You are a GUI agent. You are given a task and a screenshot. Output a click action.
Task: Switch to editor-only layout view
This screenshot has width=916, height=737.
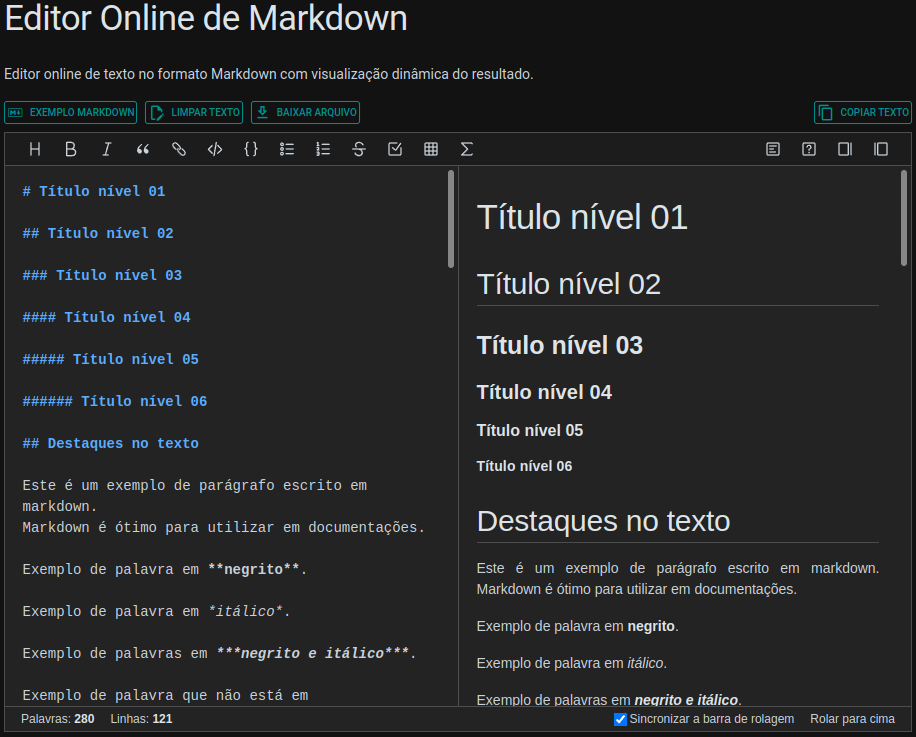pos(844,148)
